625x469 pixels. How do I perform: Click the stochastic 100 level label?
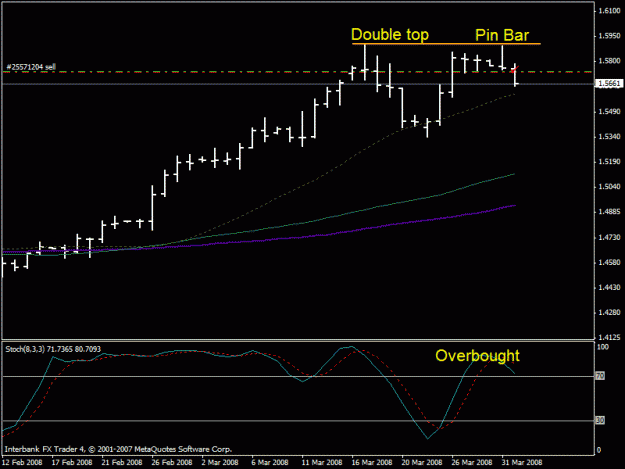point(603,347)
